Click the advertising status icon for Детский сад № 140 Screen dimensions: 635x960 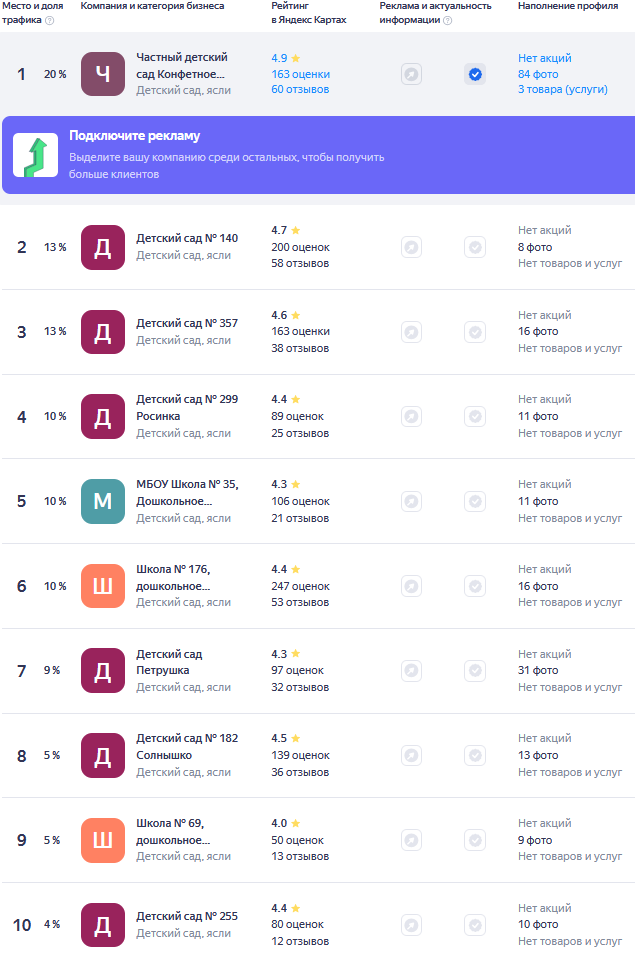click(411, 247)
